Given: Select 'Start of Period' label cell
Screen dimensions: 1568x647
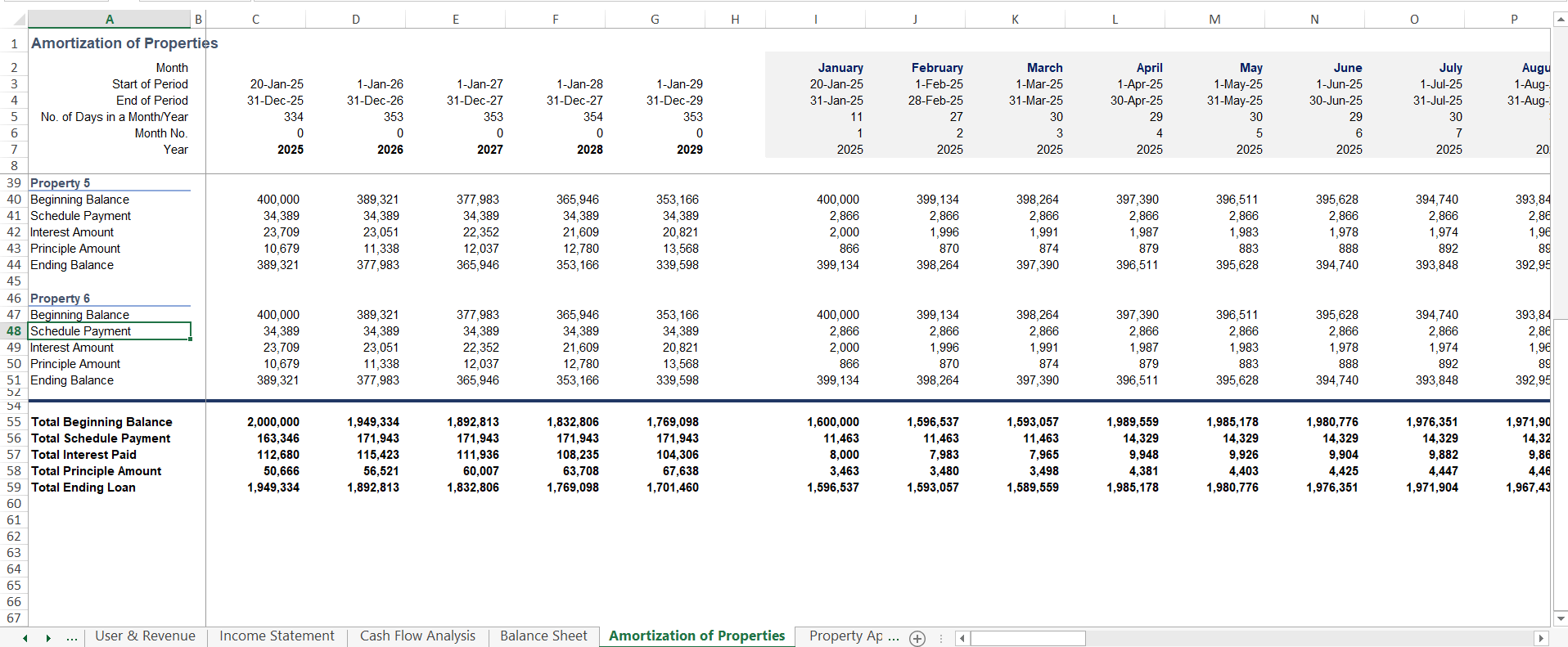Looking at the screenshot, I should tap(110, 84).
